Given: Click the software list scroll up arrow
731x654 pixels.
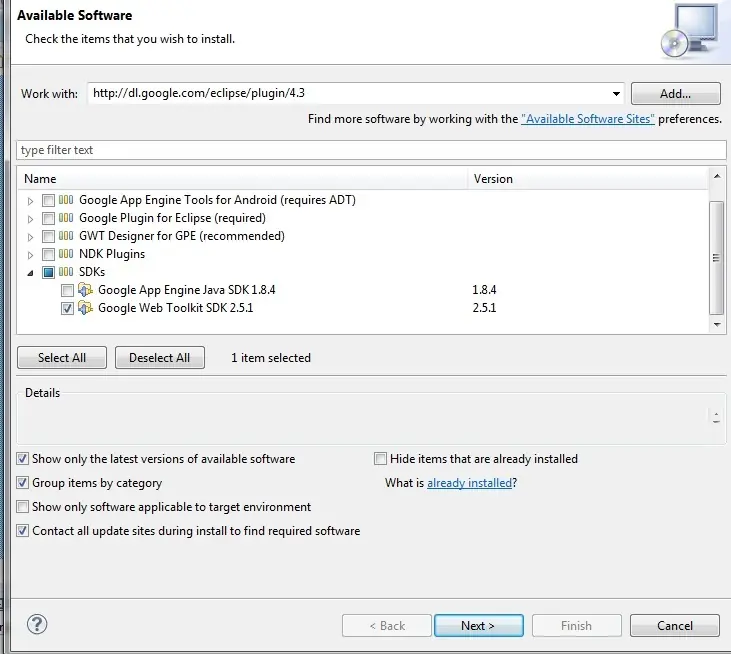Looking at the screenshot, I should pos(717,176).
